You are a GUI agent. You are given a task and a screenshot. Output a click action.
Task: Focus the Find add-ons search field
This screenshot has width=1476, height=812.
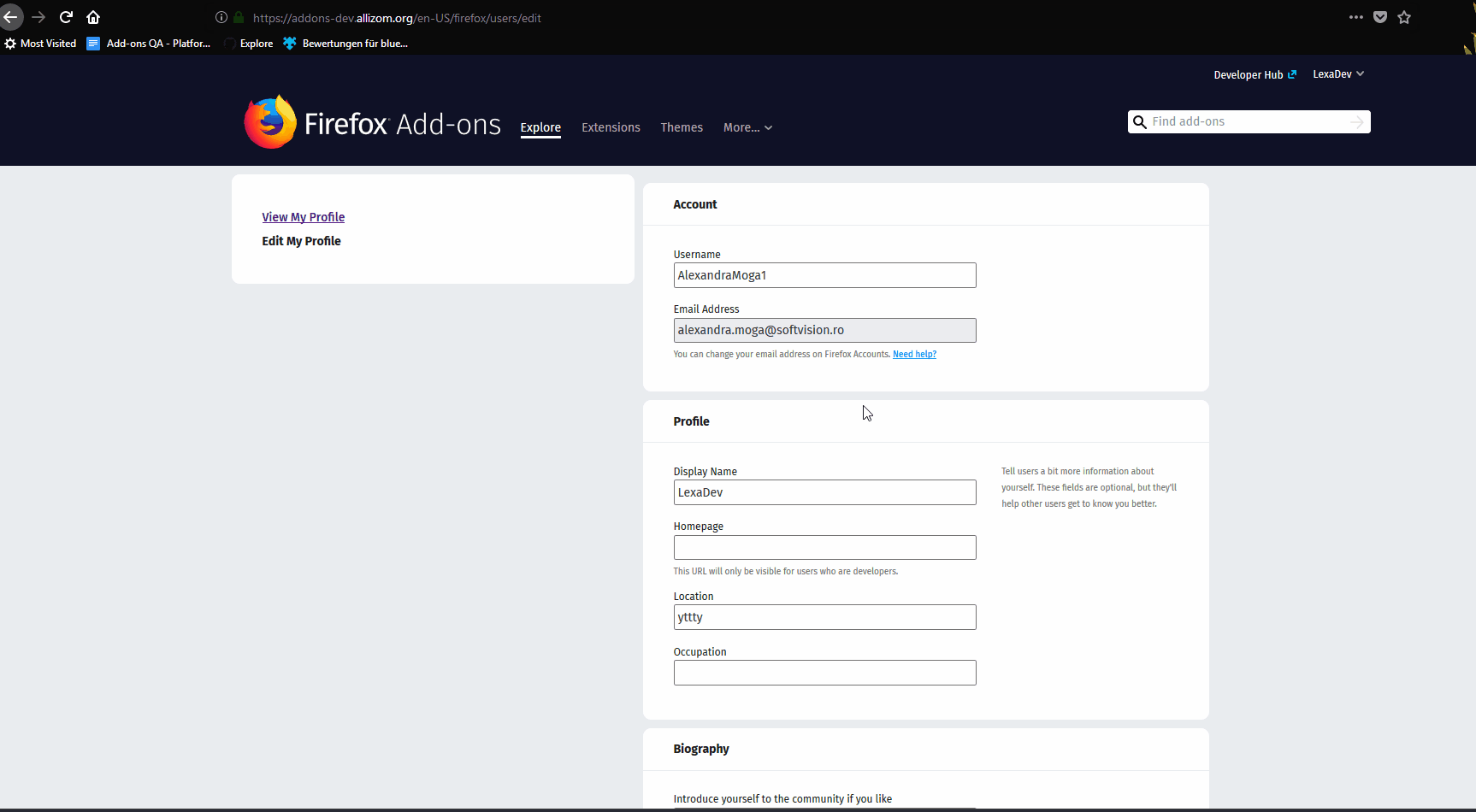click(1249, 122)
